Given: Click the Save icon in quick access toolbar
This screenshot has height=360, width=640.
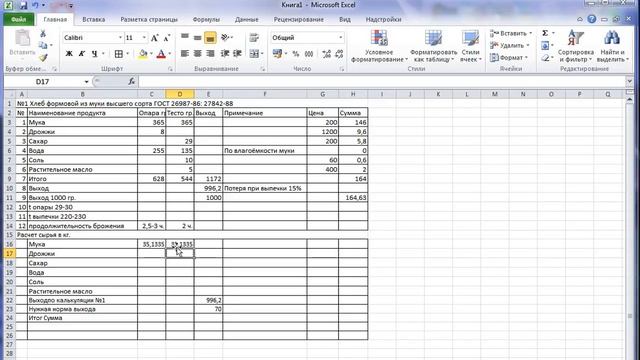Looking at the screenshot, I should [x=23, y=6].
